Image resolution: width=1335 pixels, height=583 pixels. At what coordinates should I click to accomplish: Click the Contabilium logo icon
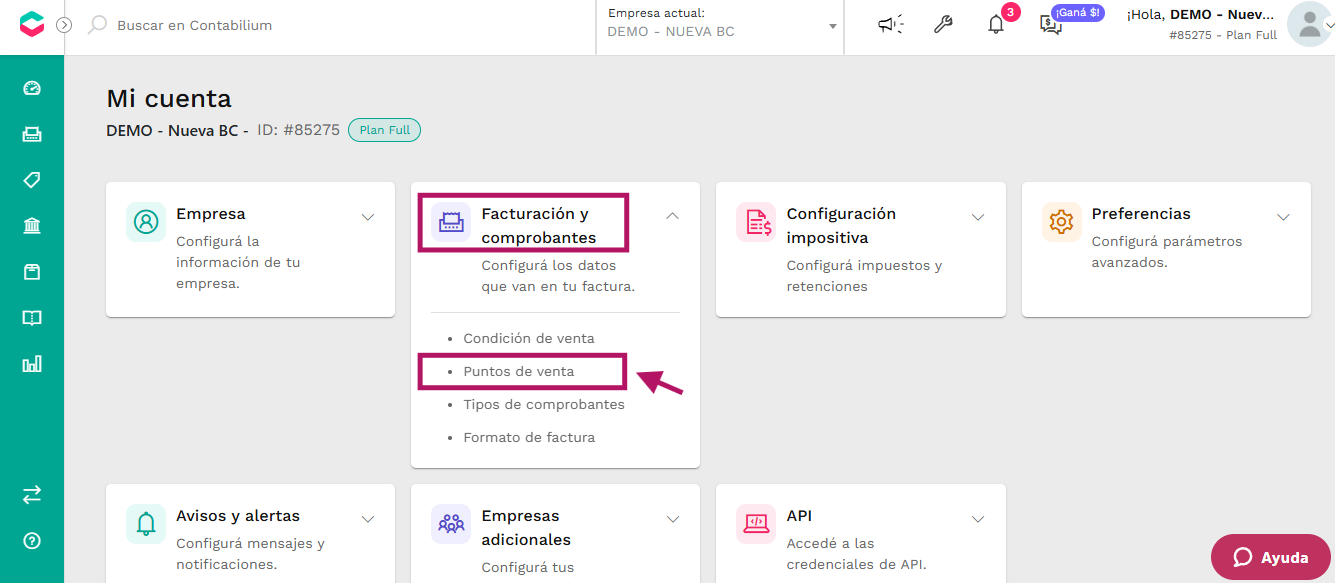[32, 25]
